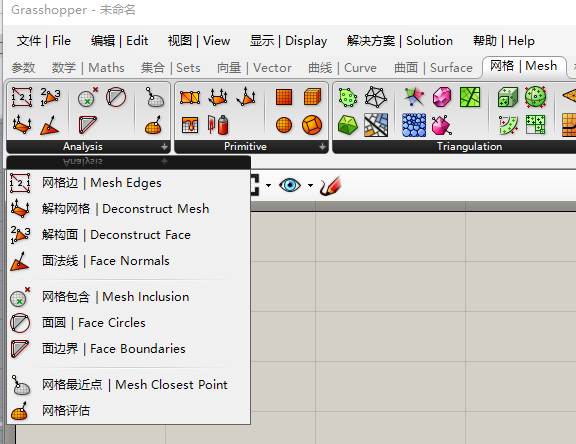Select Mesh Plane orange grid icon
This screenshot has height=444, width=576.
(284, 97)
